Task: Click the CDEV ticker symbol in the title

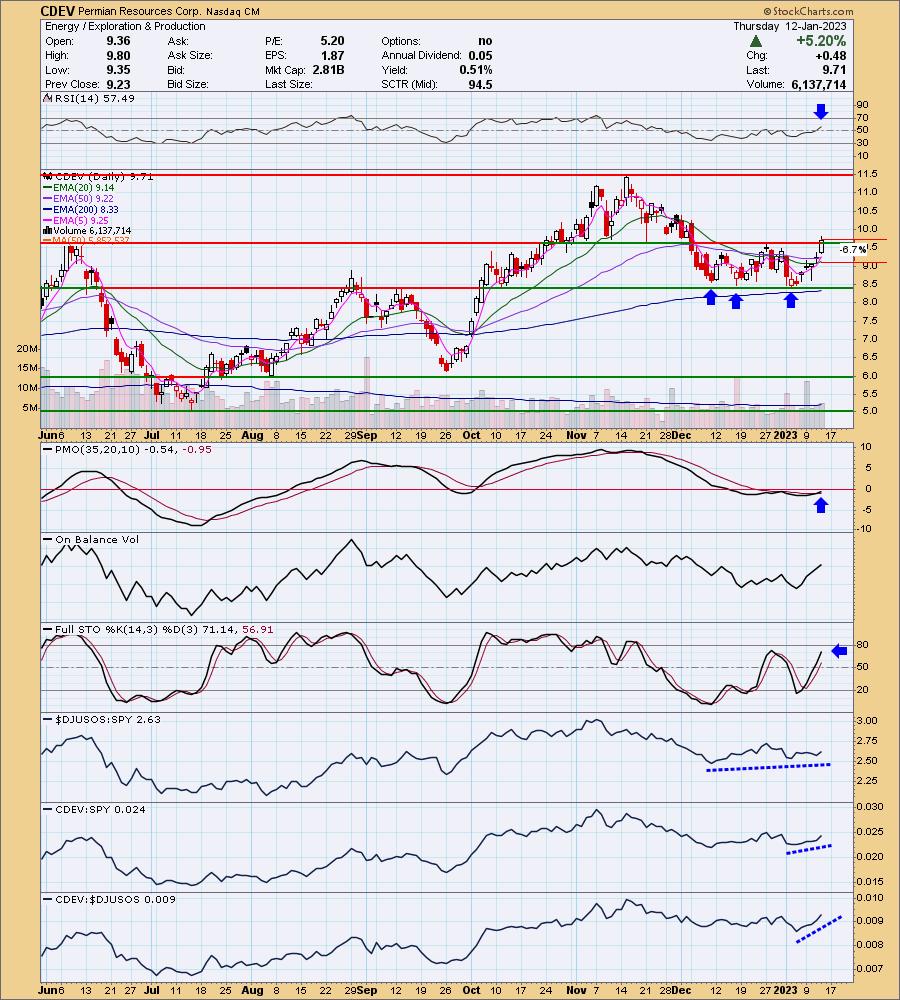Action: click(x=58, y=11)
